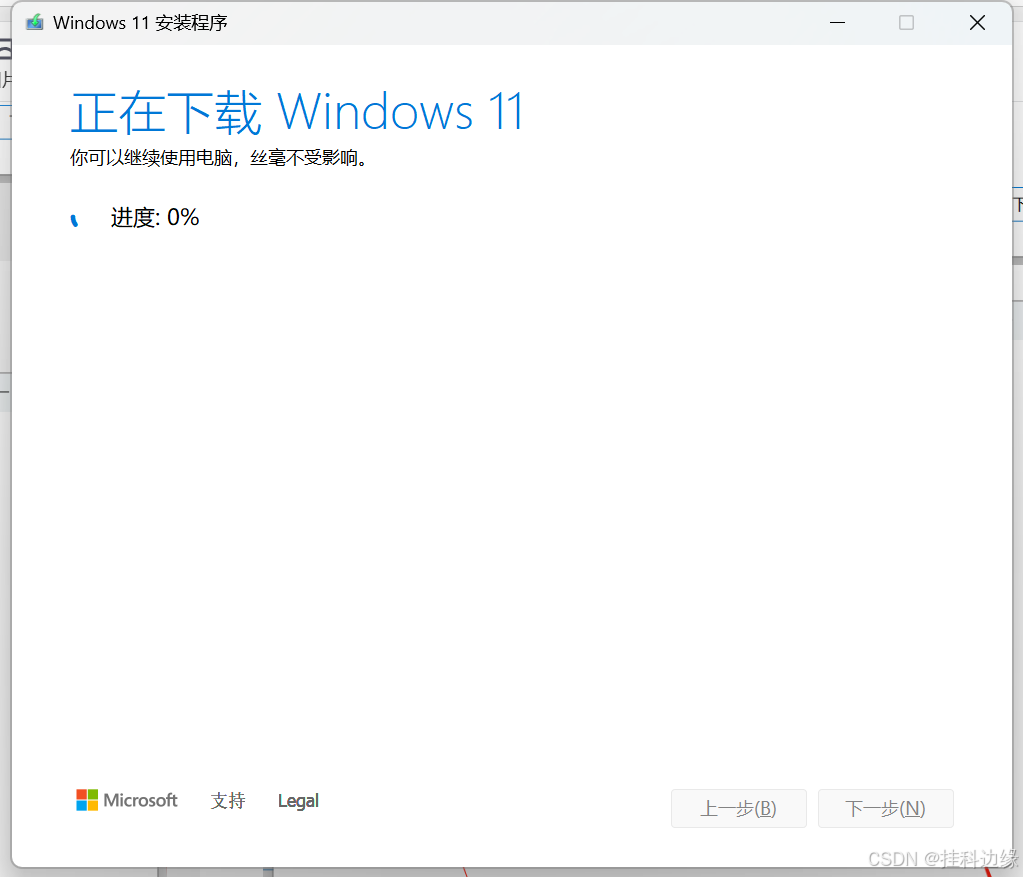The width and height of the screenshot is (1023, 877).
Task: Click the Windows 11 安装程序 title text
Action: 140,23
